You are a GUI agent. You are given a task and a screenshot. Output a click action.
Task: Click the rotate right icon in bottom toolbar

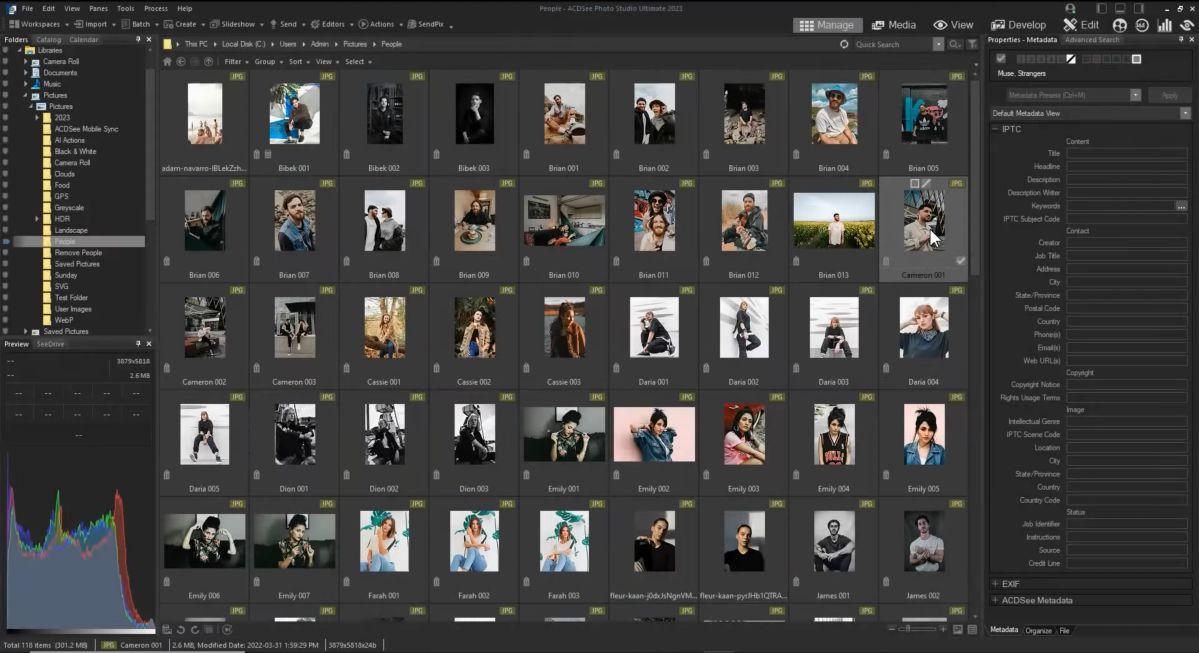click(x=195, y=629)
